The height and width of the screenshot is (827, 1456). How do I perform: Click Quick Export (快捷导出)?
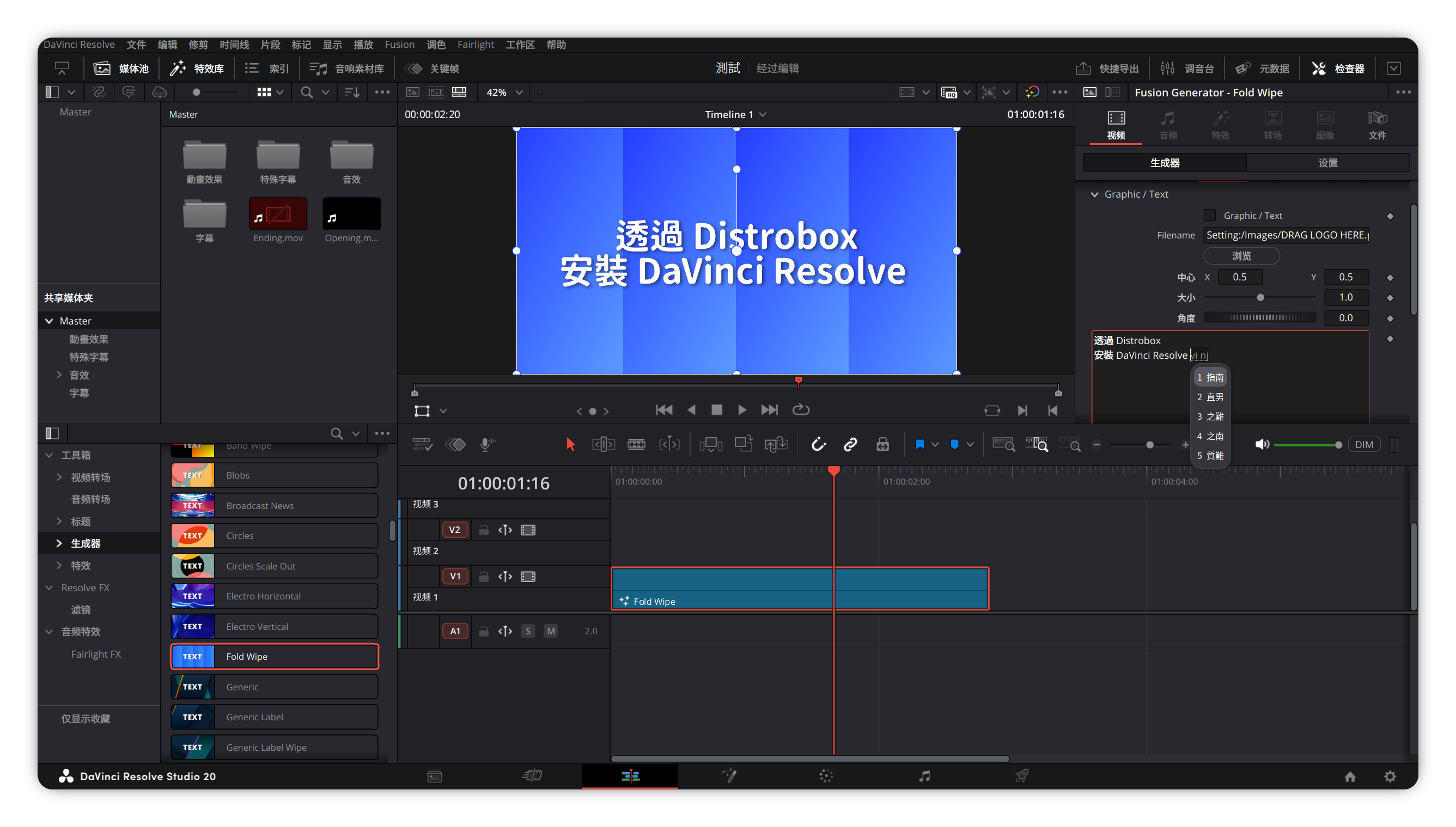(1107, 68)
